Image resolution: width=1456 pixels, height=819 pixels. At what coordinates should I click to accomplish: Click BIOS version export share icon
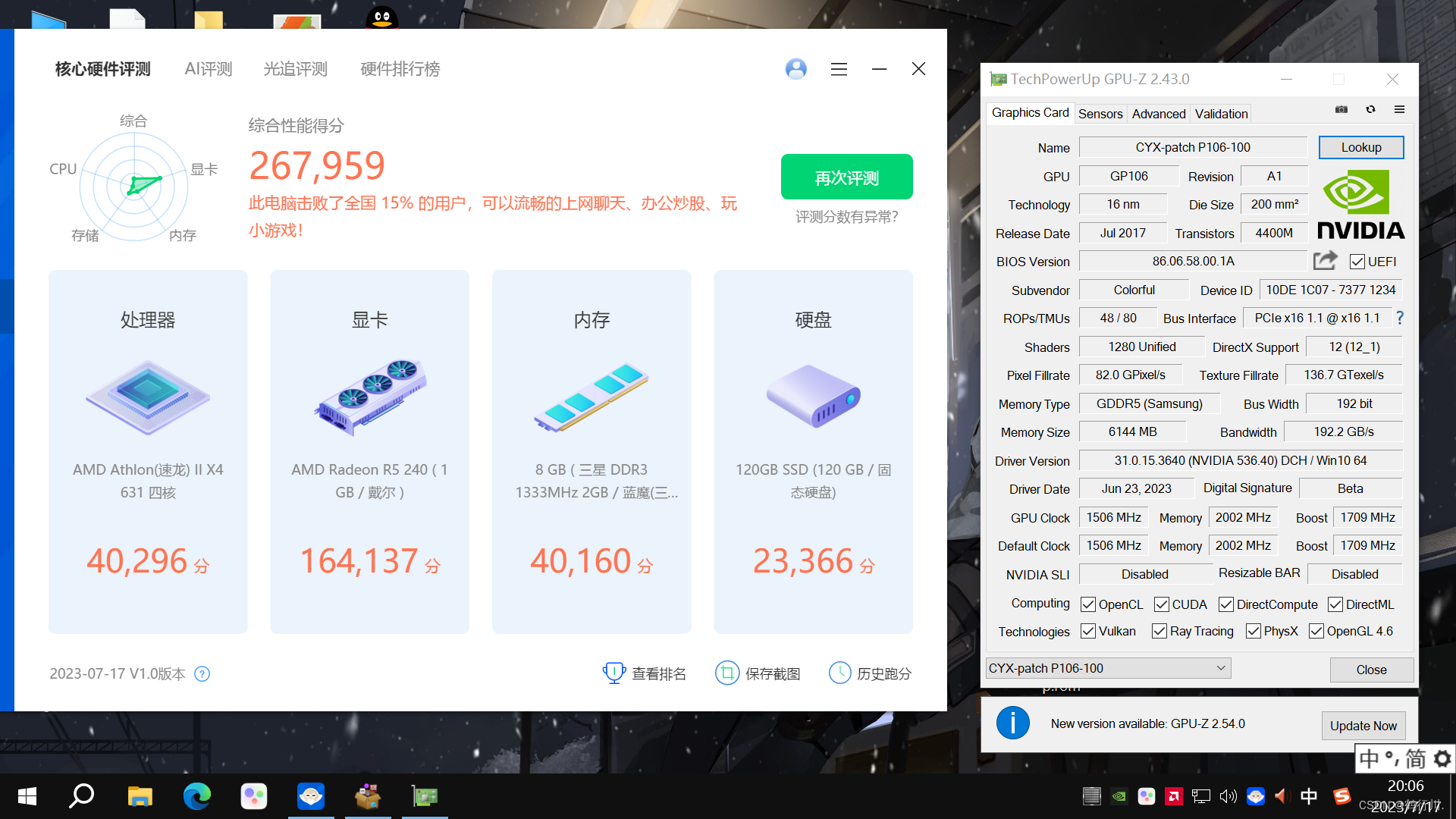1325,261
